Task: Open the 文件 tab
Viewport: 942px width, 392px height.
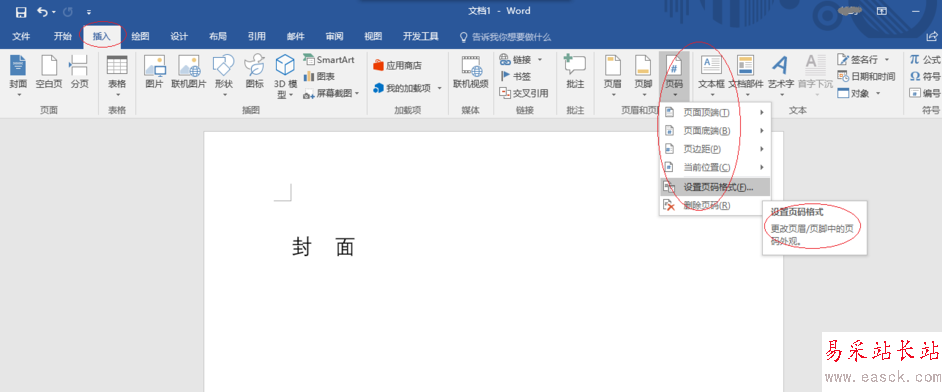Action: click(x=22, y=37)
